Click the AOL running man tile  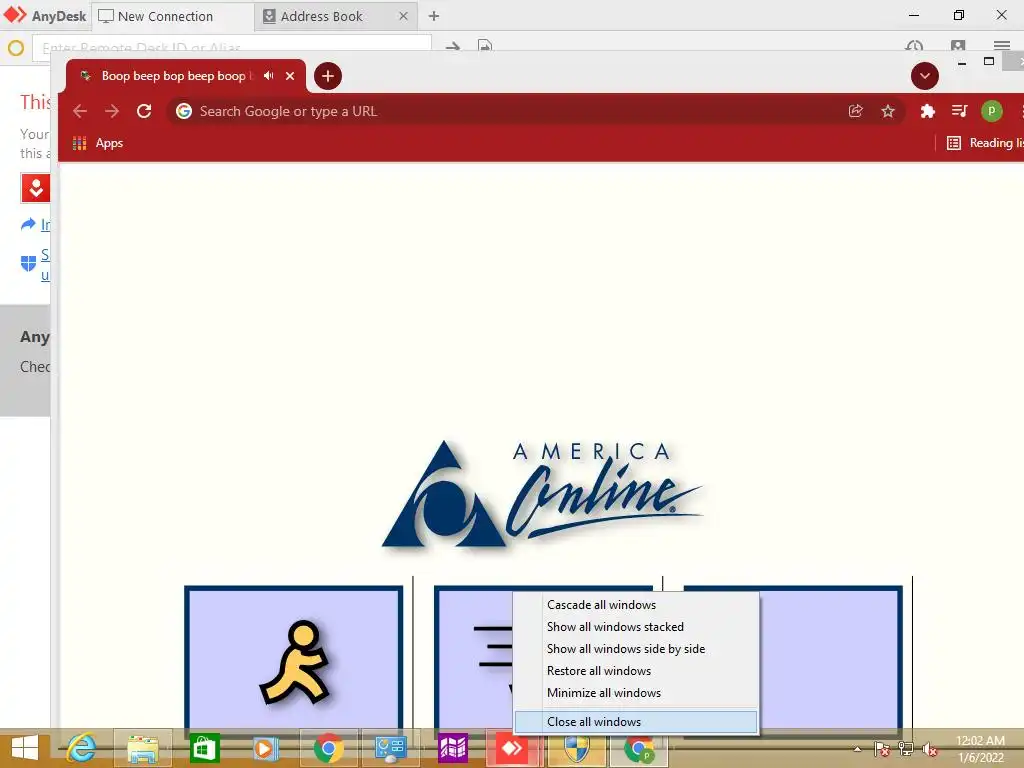coord(294,658)
